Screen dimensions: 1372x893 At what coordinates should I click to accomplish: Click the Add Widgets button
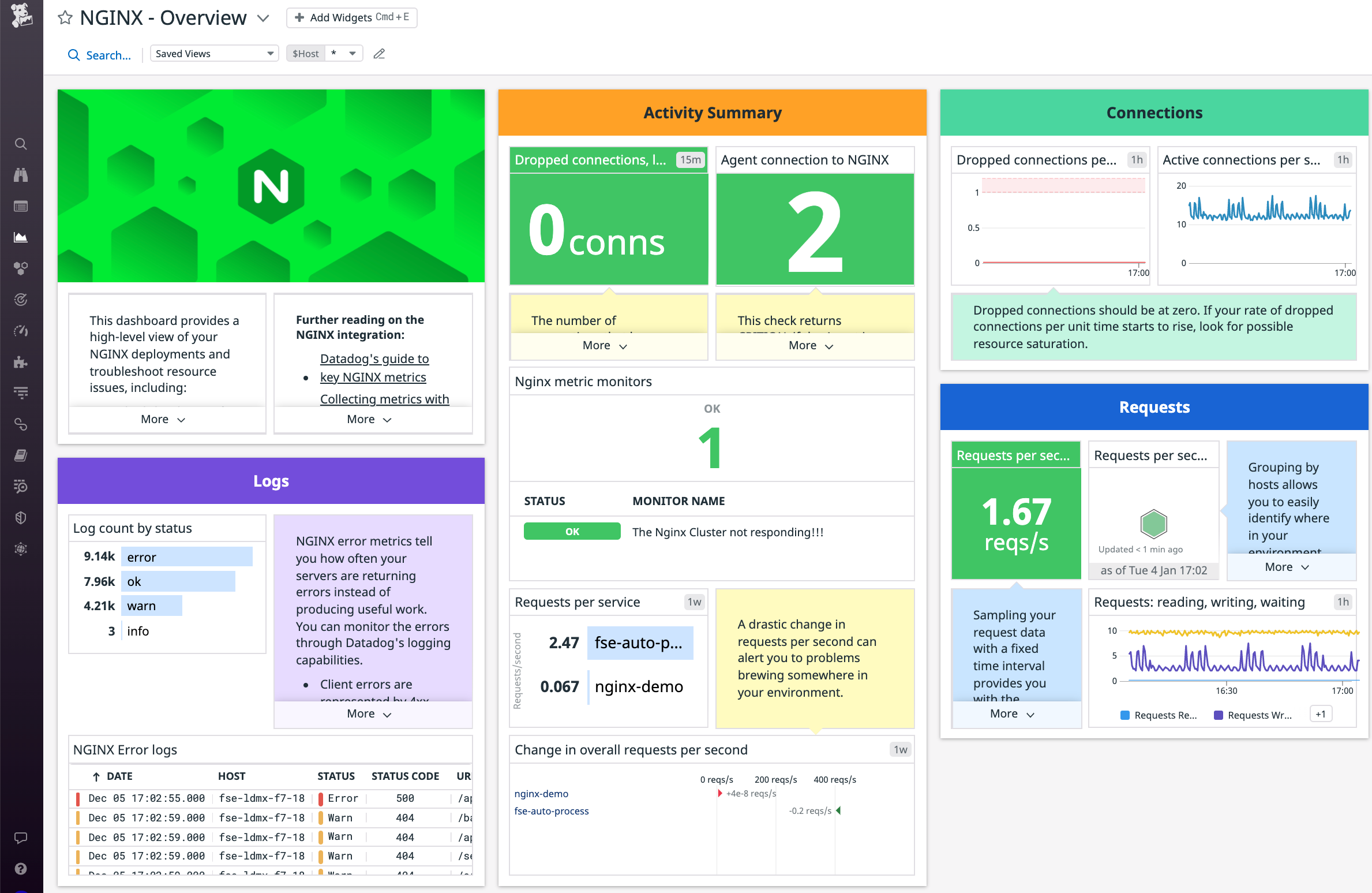point(352,17)
